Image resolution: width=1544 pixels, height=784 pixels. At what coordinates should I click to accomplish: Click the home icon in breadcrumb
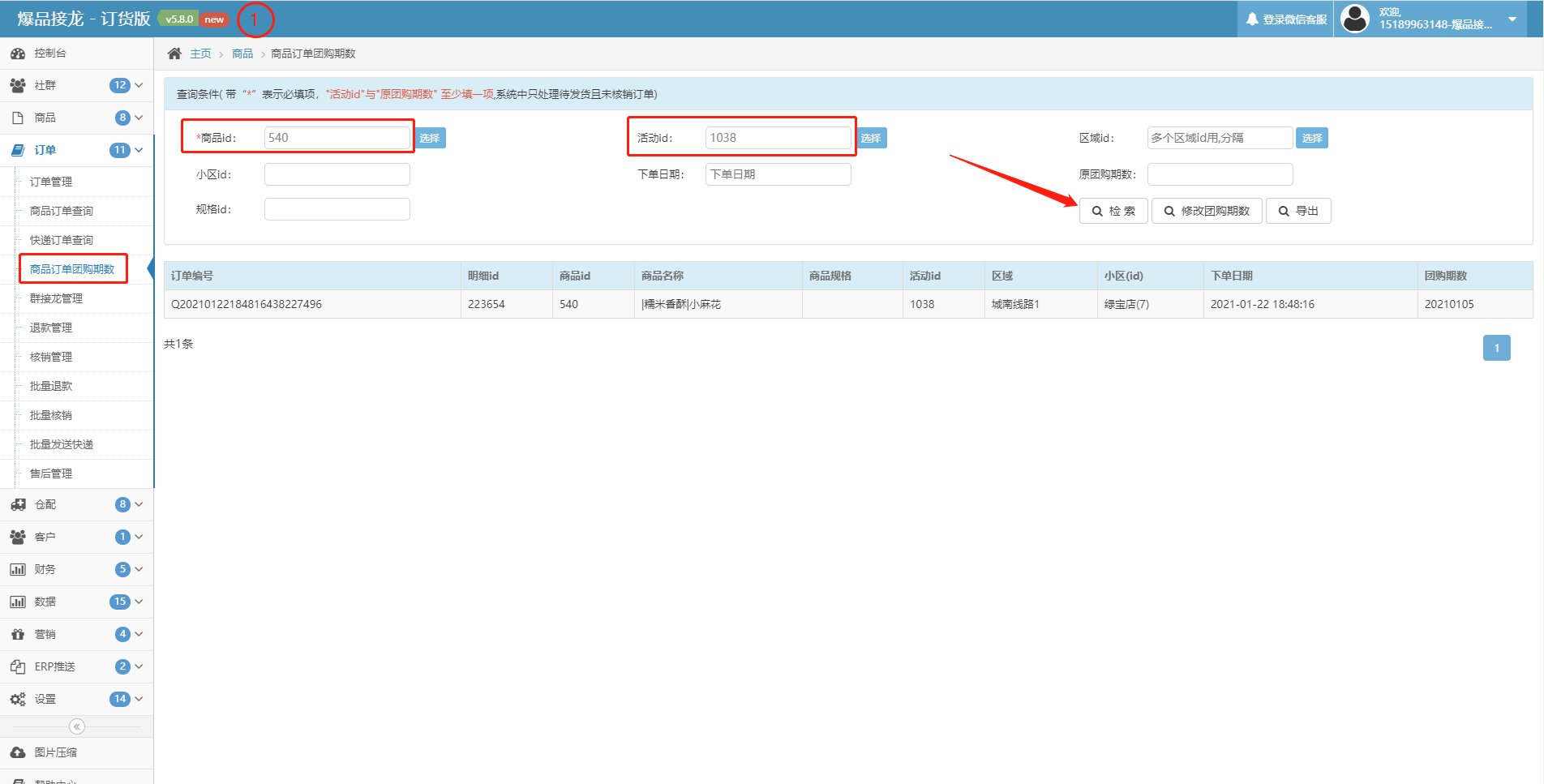(x=174, y=54)
